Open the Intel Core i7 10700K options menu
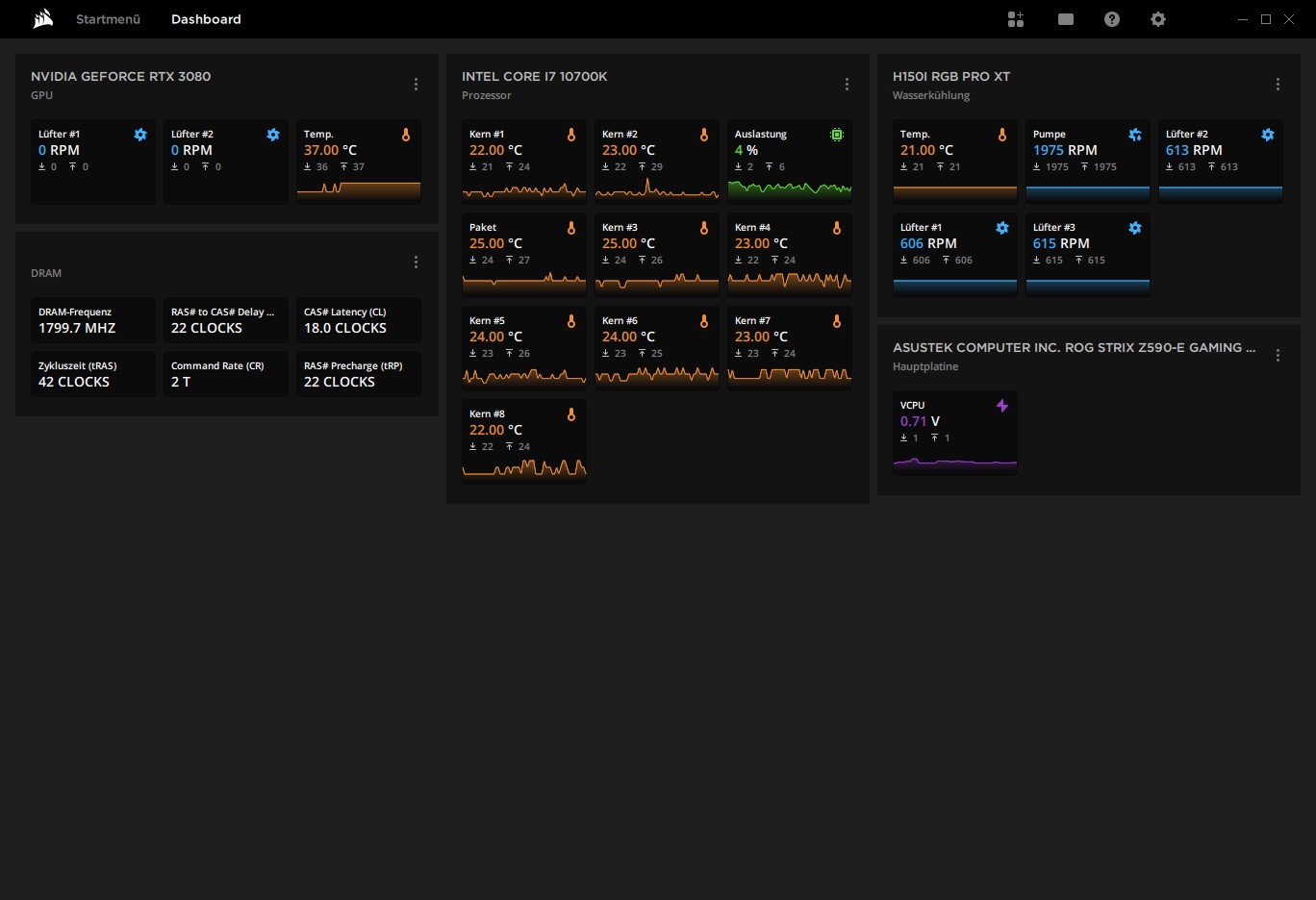The height and width of the screenshot is (900, 1316). (847, 85)
